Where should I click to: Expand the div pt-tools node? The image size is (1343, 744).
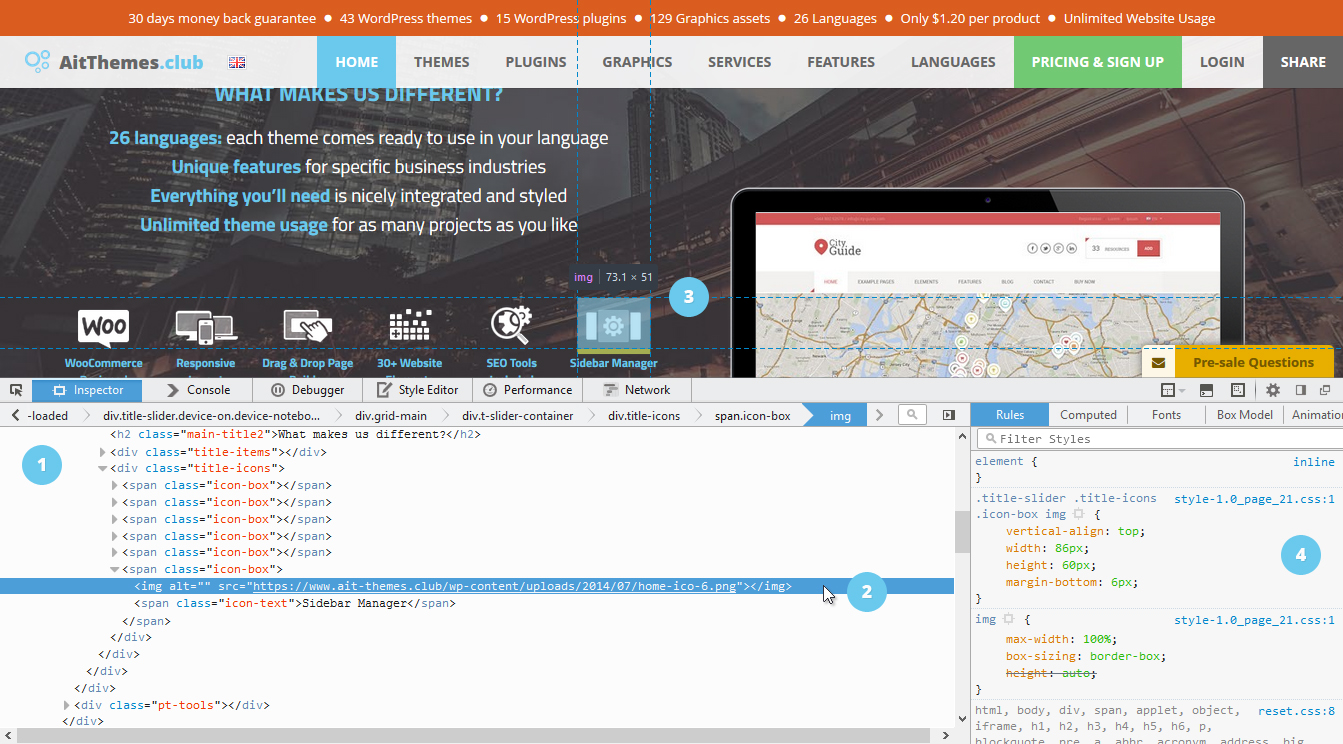click(66, 705)
